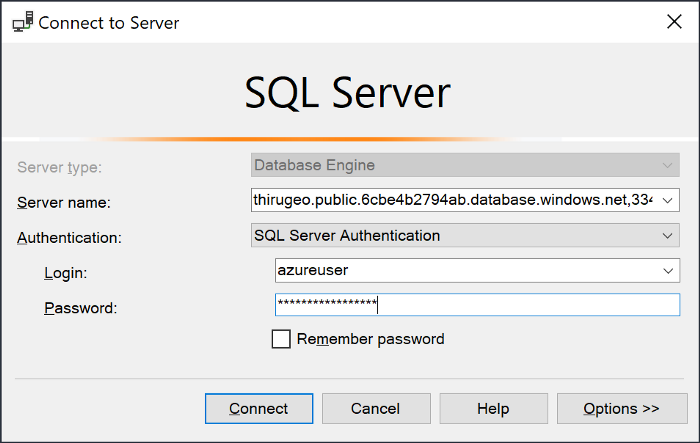Focus the Password input field
The width and height of the screenshot is (700, 443).
[x=477, y=305]
